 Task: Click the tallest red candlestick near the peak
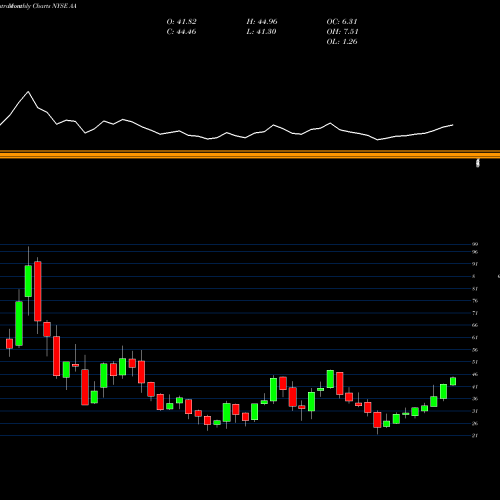click(38, 291)
